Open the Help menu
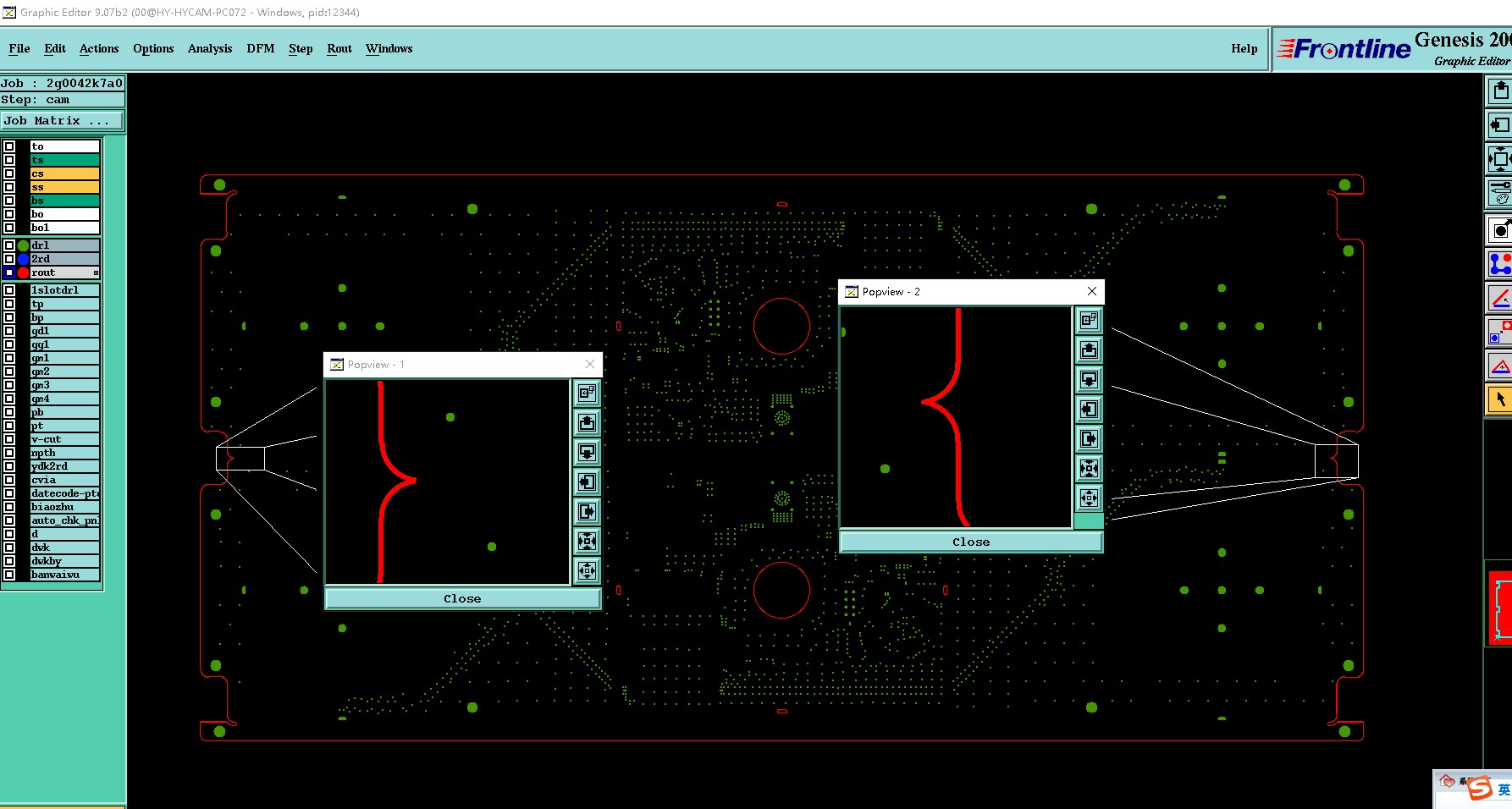The height and width of the screenshot is (809, 1512). click(1244, 48)
